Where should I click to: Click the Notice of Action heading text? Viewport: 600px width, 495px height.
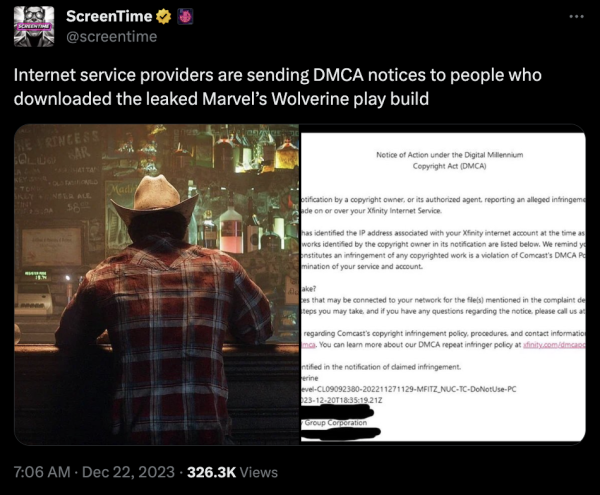pyautogui.click(x=449, y=160)
